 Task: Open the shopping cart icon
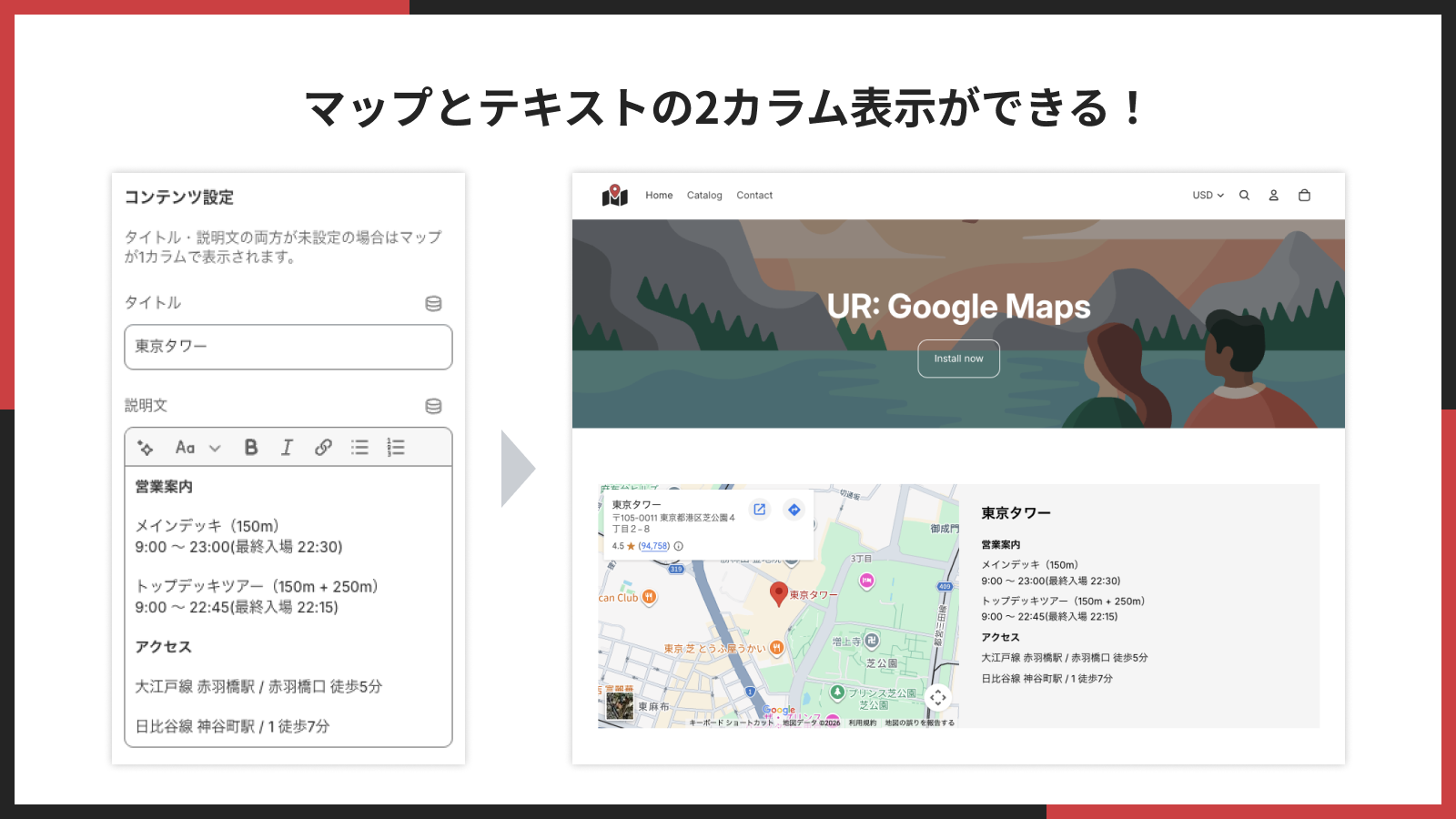(x=1304, y=196)
